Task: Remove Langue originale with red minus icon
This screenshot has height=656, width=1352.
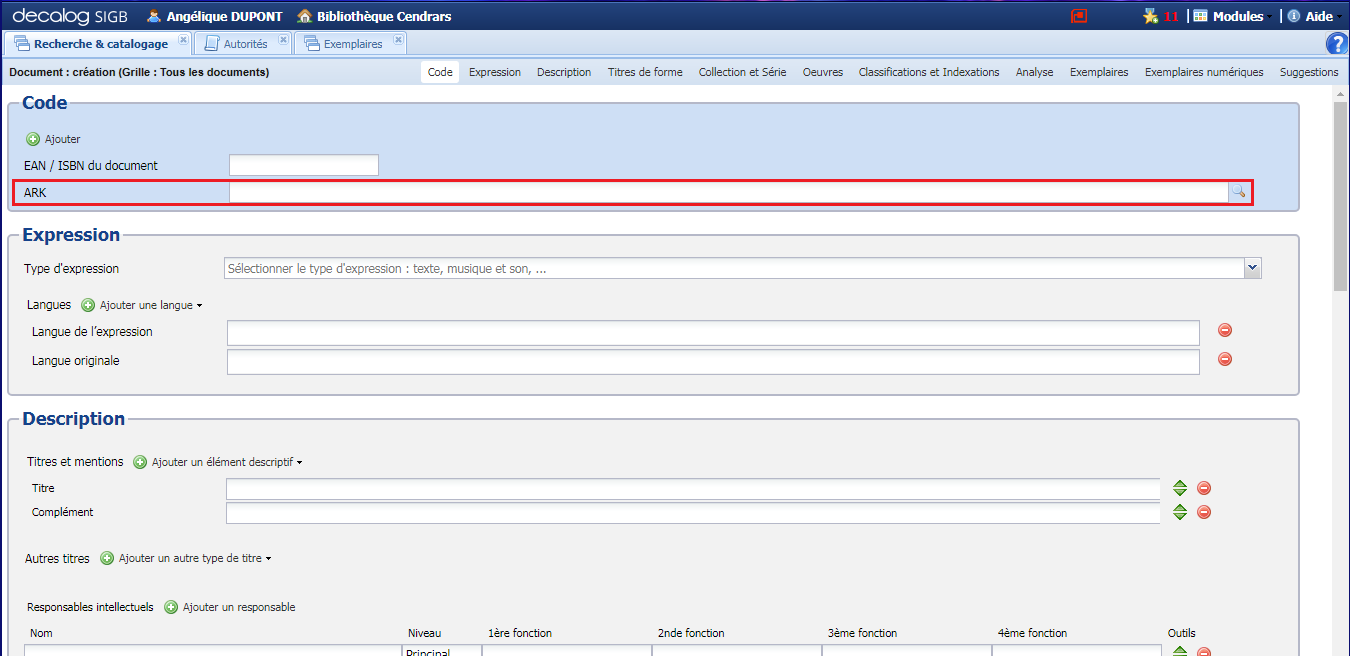Action: (1224, 359)
